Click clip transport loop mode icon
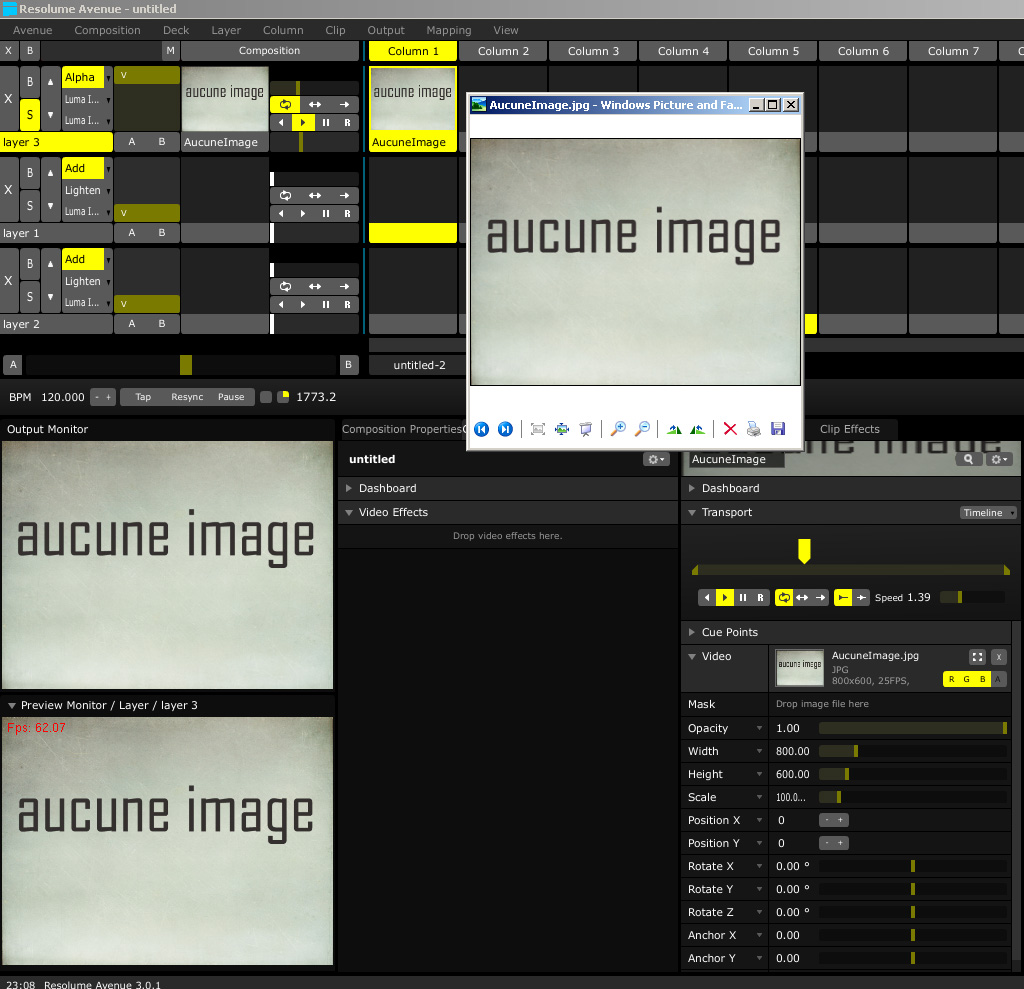Image resolution: width=1024 pixels, height=989 pixels. pyautogui.click(x=784, y=597)
